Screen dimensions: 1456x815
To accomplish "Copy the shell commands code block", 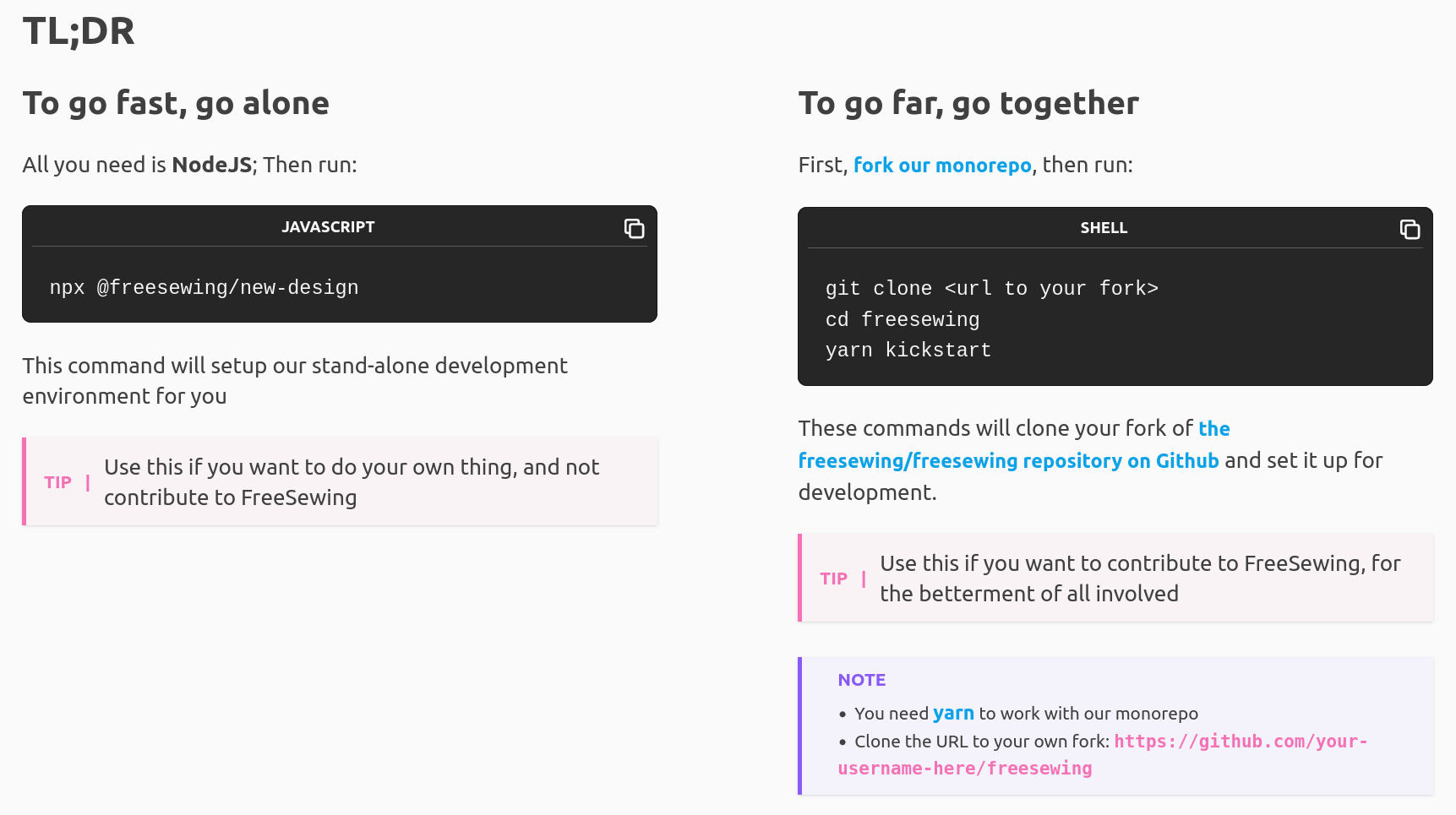I will 1410,229.
